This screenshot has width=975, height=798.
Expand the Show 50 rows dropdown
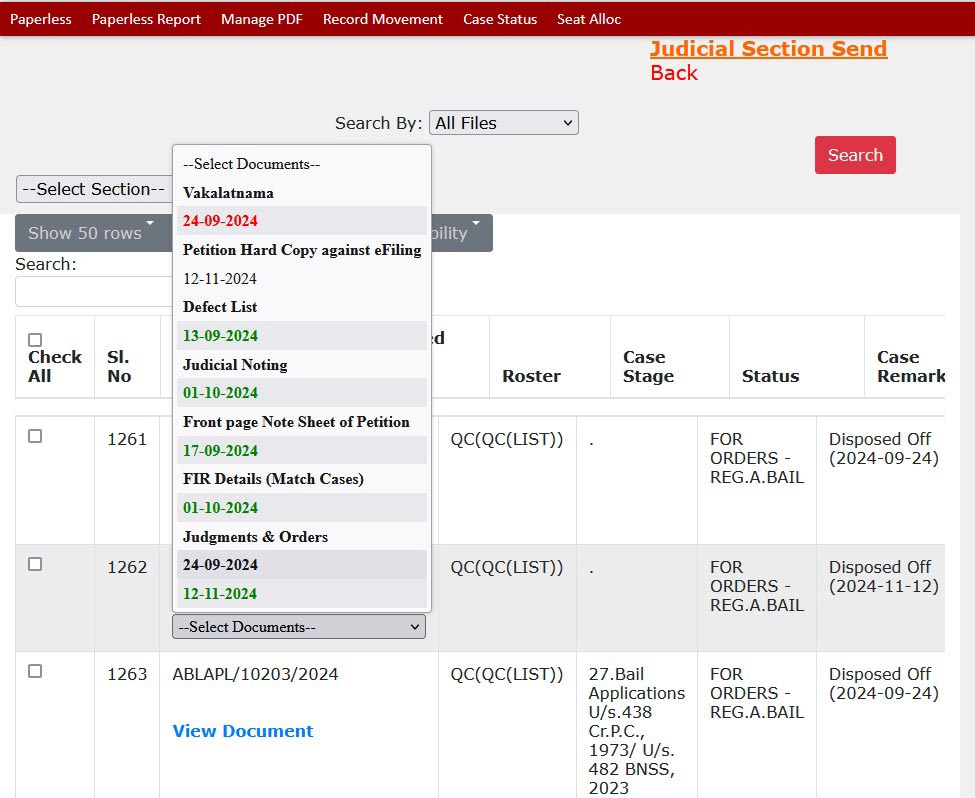[x=90, y=233]
